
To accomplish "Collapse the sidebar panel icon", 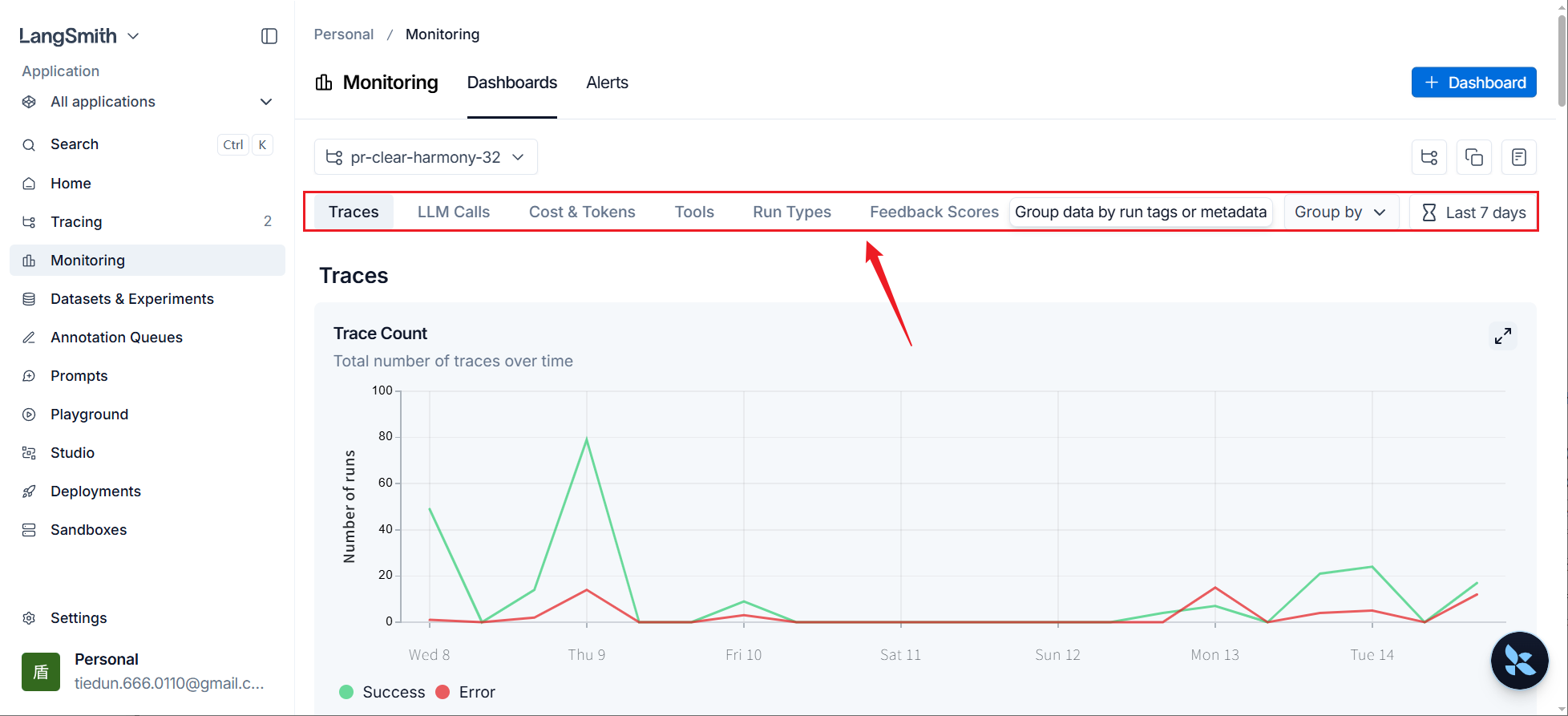I will coord(269,36).
